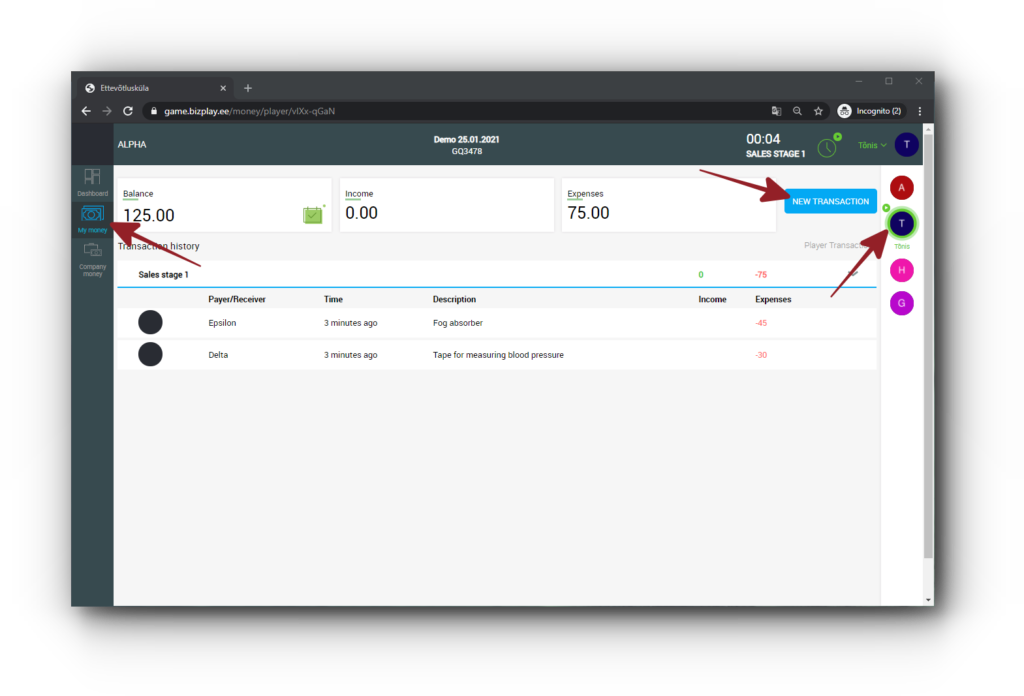Open the Tõnis user dropdown menu
1024x696 pixels.
click(872, 145)
